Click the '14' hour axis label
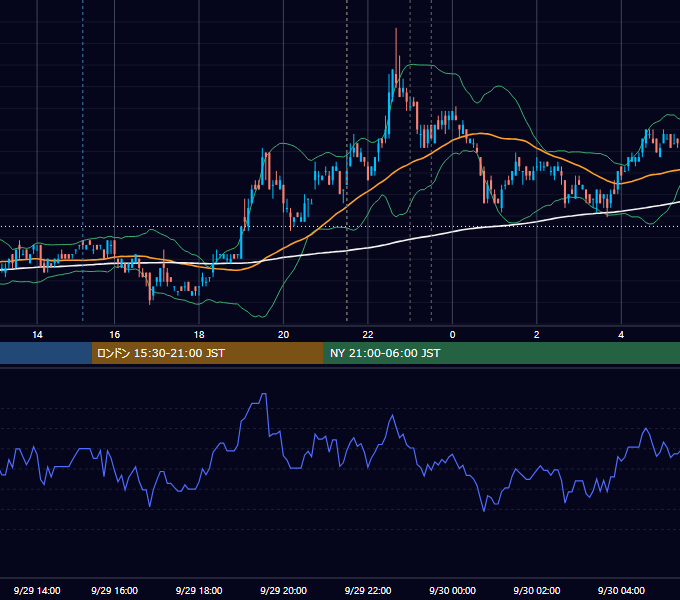Image resolution: width=680 pixels, height=600 pixels. (37, 335)
